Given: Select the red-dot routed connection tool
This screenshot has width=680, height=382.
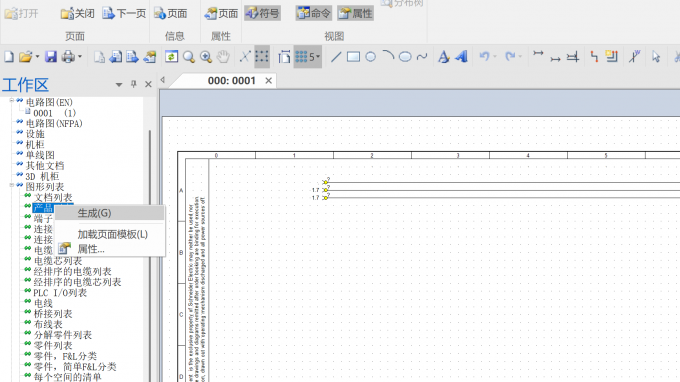Looking at the screenshot, I should coord(594,57).
